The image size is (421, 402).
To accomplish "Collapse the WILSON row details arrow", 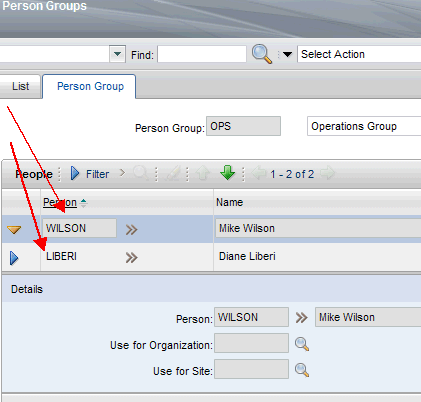I will (14, 229).
